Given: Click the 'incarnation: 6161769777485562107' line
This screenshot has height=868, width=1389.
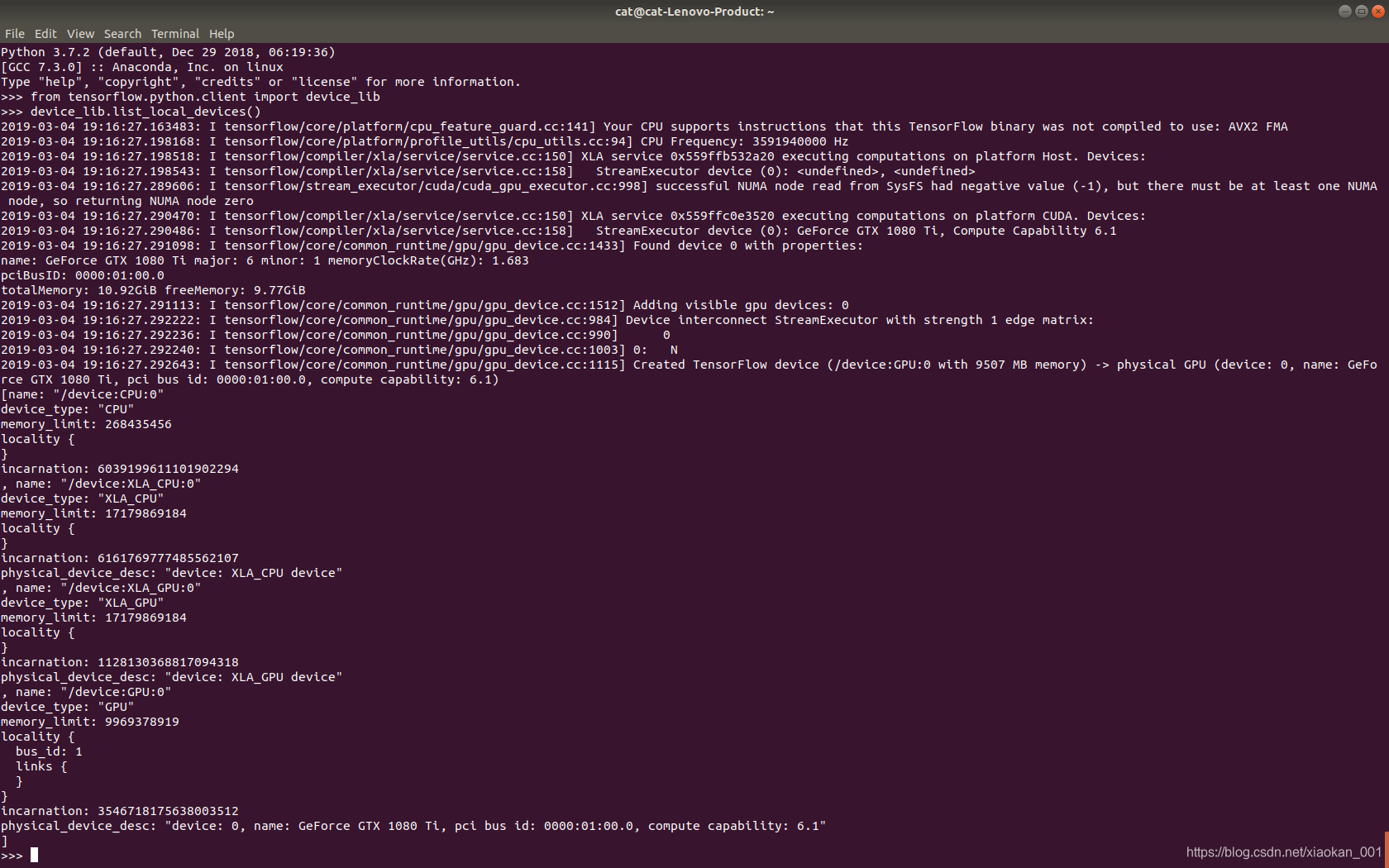Looking at the screenshot, I should (120, 558).
